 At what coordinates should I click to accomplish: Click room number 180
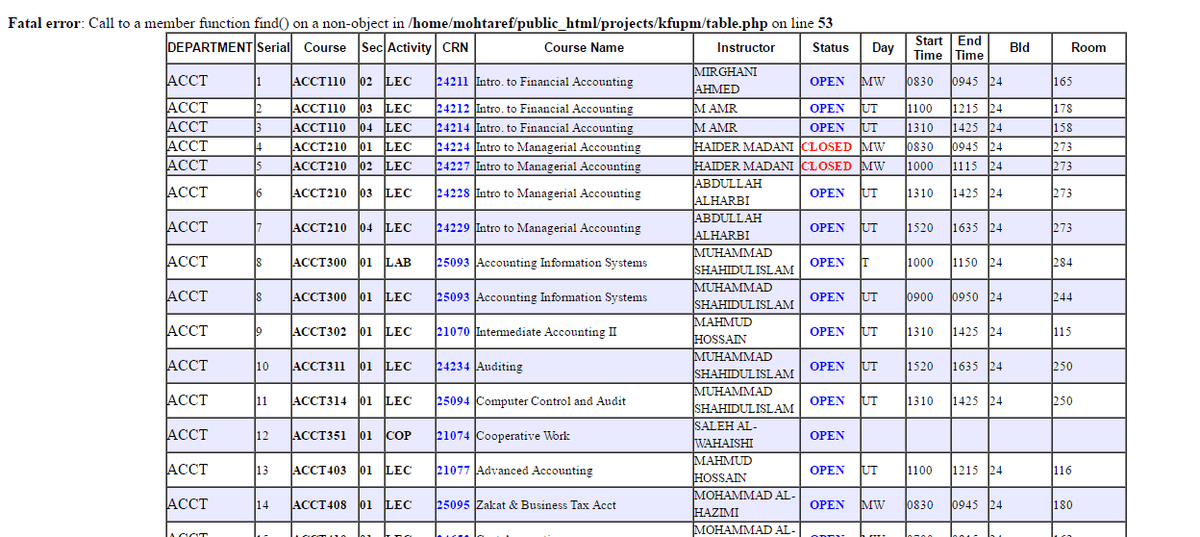[x=1063, y=505]
